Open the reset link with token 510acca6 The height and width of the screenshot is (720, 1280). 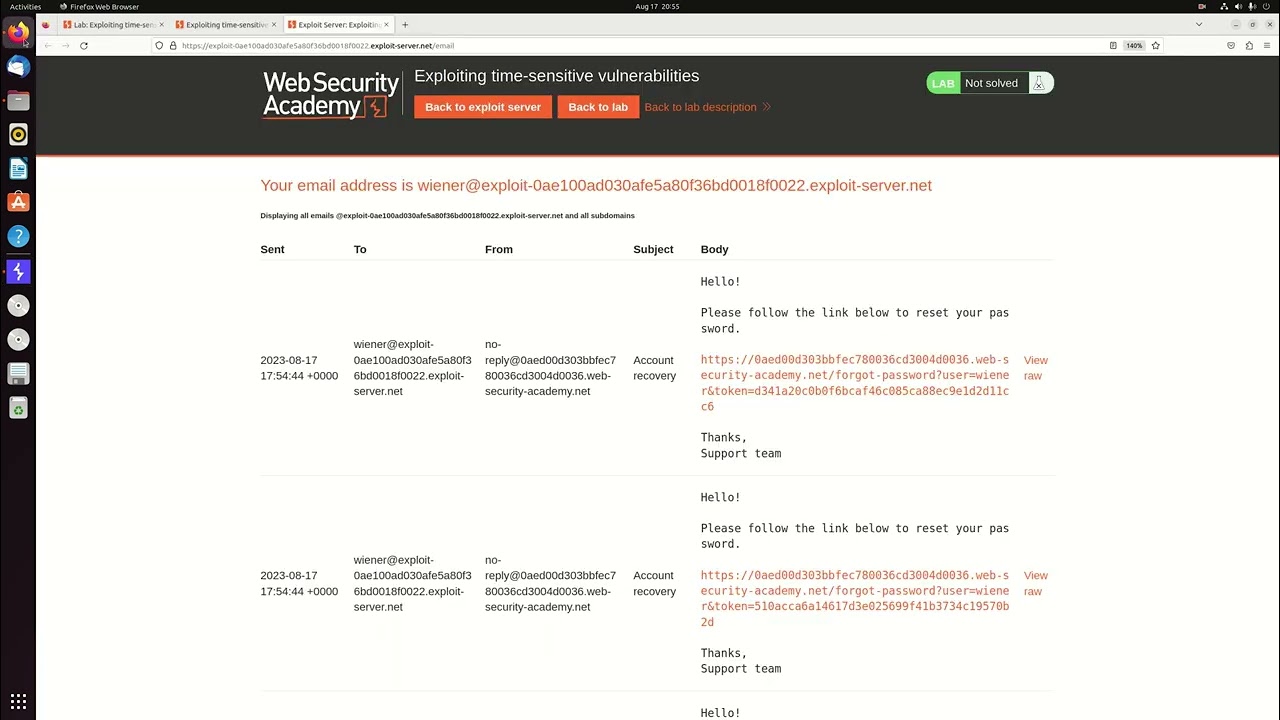coord(855,599)
